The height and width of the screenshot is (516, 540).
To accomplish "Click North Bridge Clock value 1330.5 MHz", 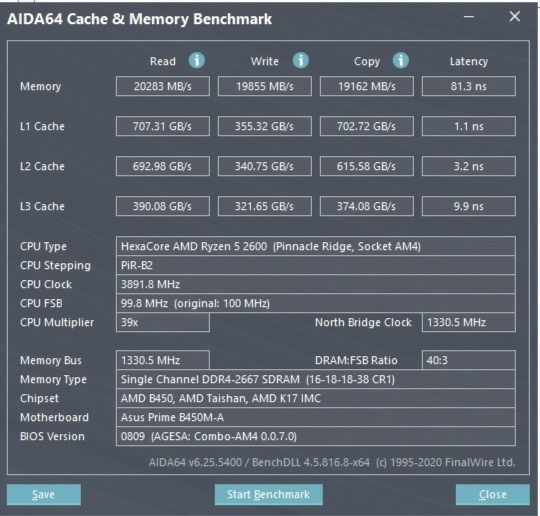I will pyautogui.click(x=469, y=322).
